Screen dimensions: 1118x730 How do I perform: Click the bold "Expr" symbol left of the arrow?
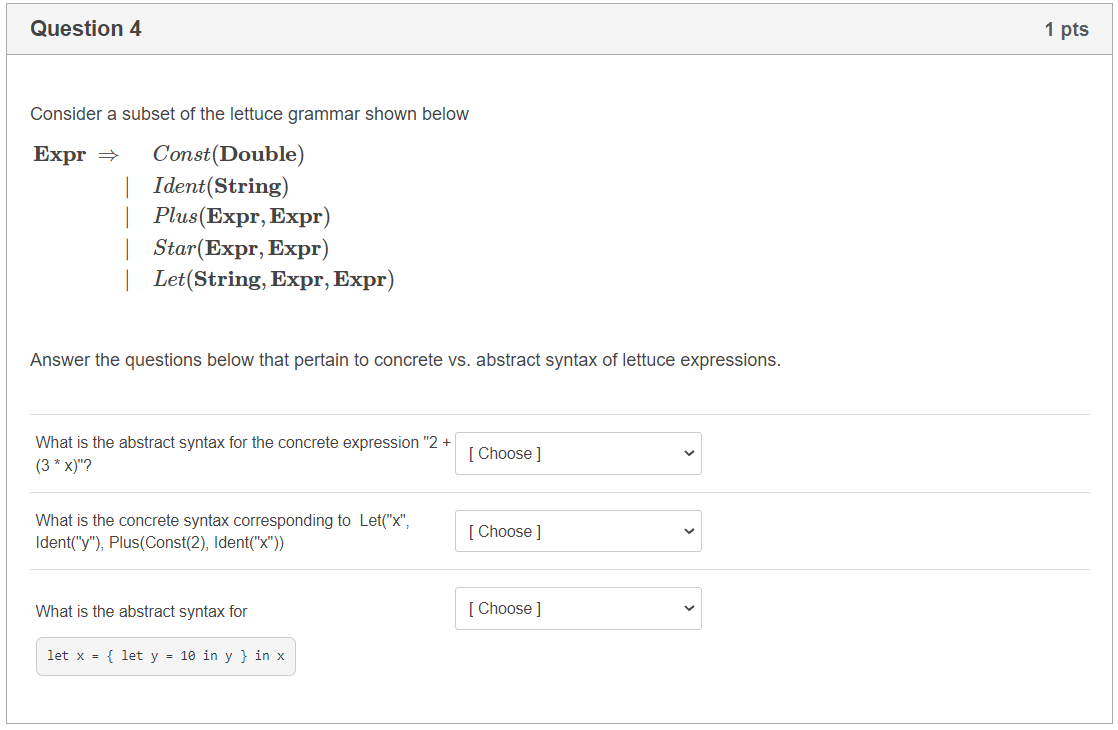click(x=60, y=155)
